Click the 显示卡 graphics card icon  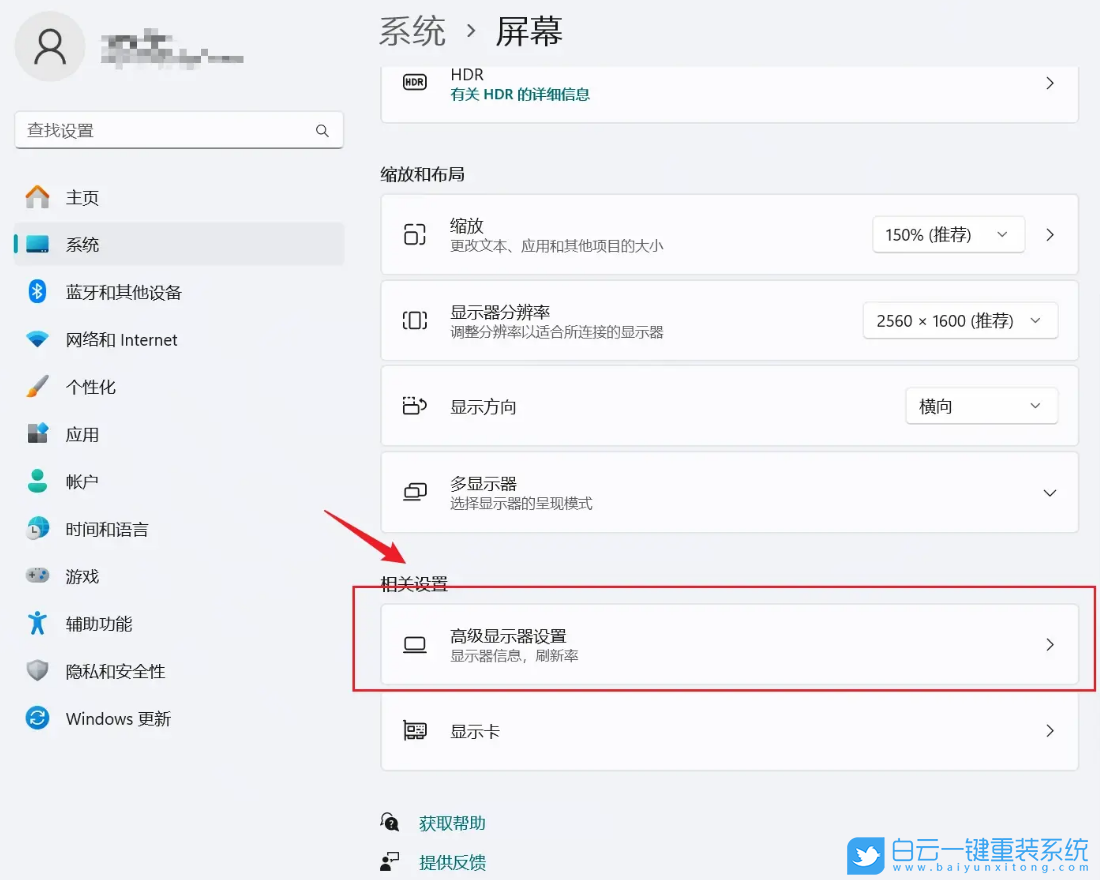click(414, 731)
